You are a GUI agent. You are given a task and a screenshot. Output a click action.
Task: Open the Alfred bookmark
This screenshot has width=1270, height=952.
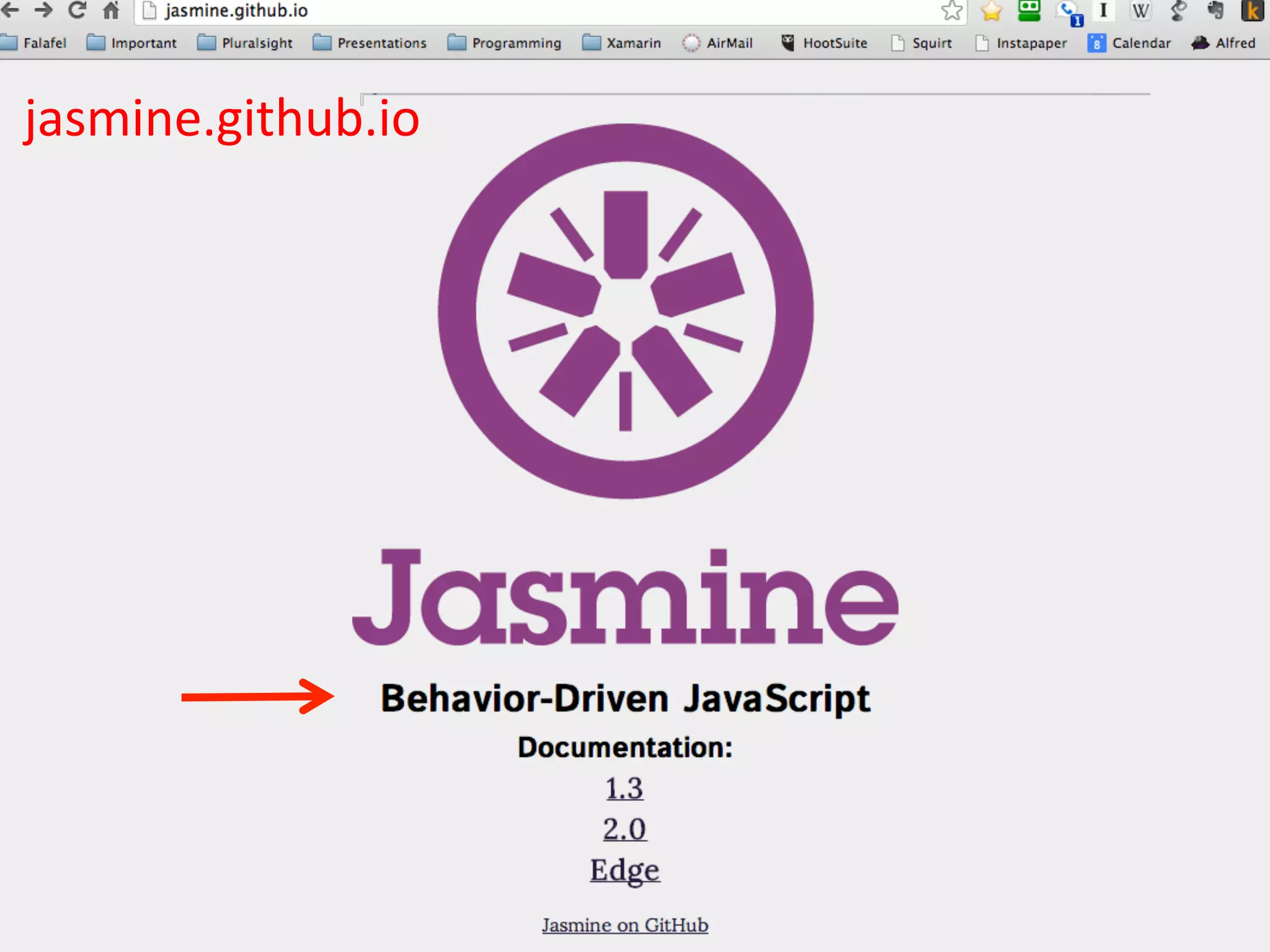(1223, 43)
